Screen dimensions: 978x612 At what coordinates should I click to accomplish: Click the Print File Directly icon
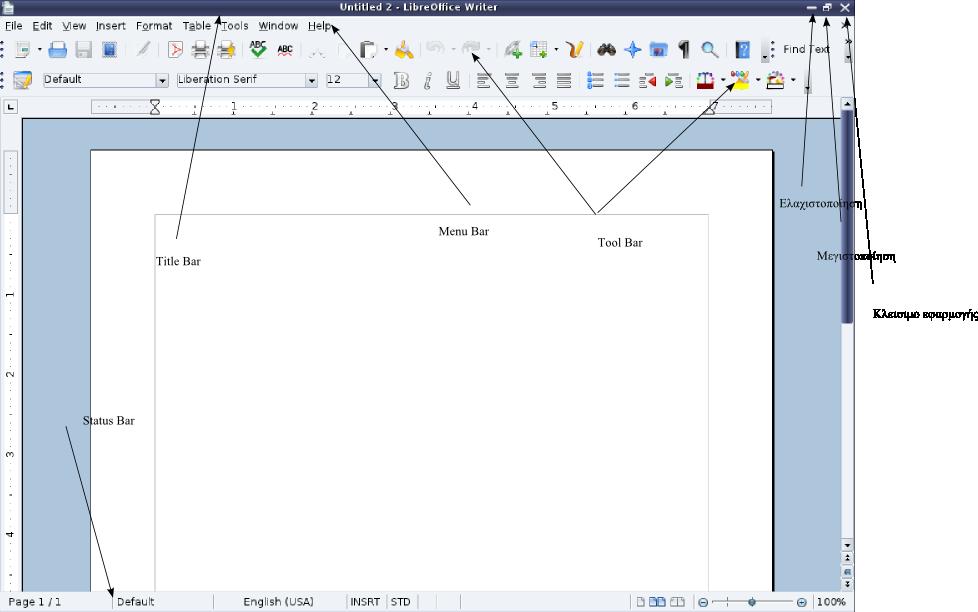[x=200, y=49]
